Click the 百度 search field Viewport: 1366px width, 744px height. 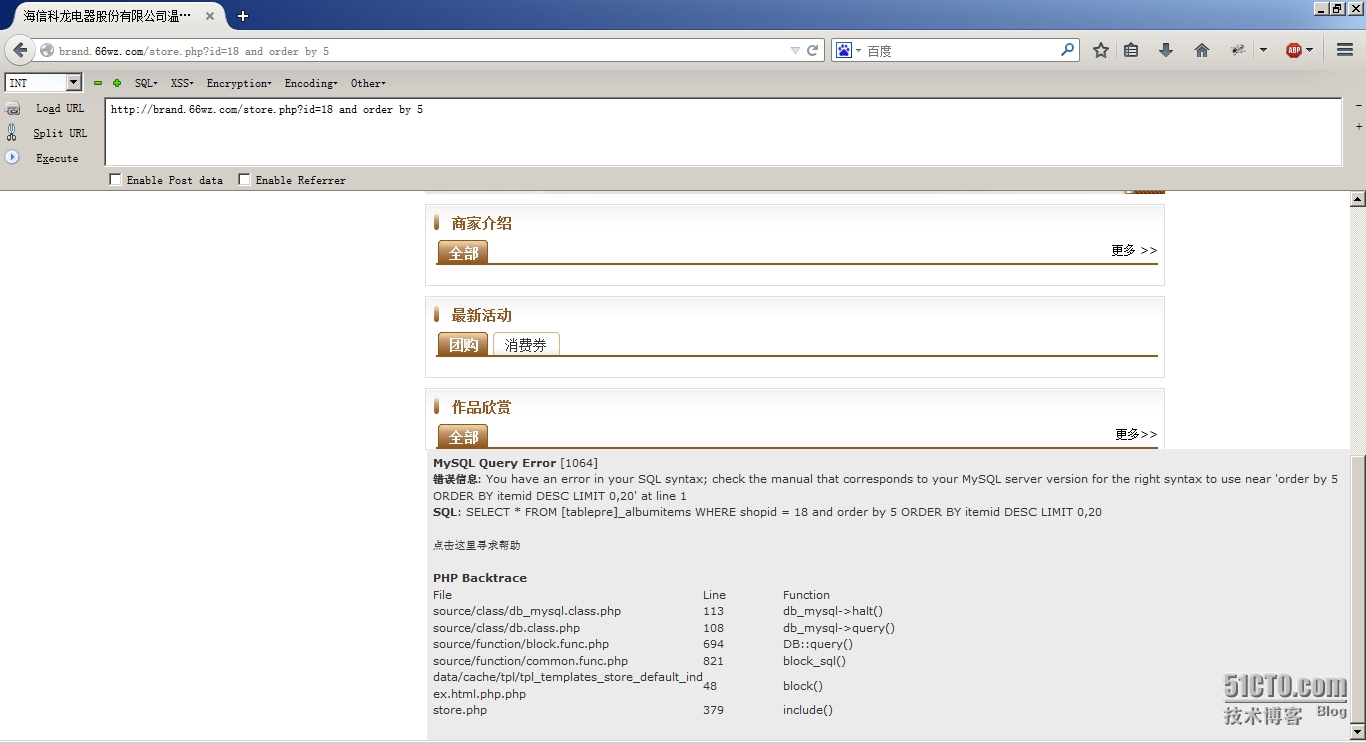click(962, 50)
